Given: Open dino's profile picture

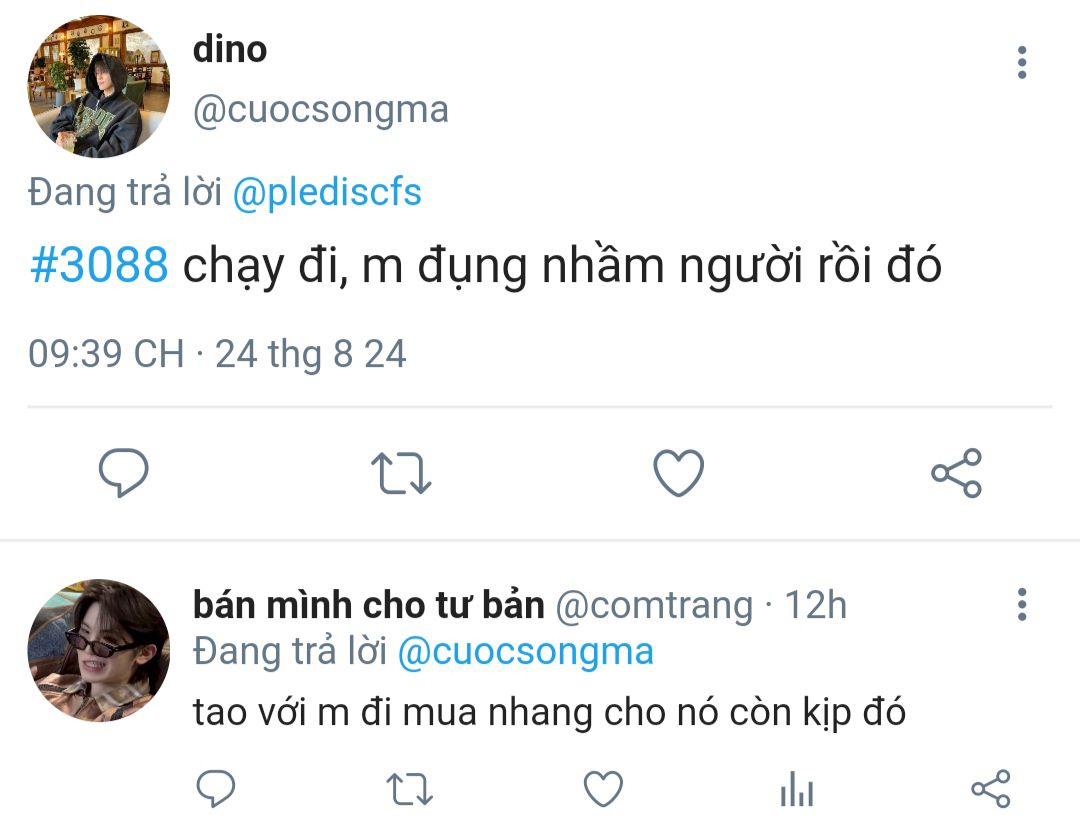Looking at the screenshot, I should (98, 87).
